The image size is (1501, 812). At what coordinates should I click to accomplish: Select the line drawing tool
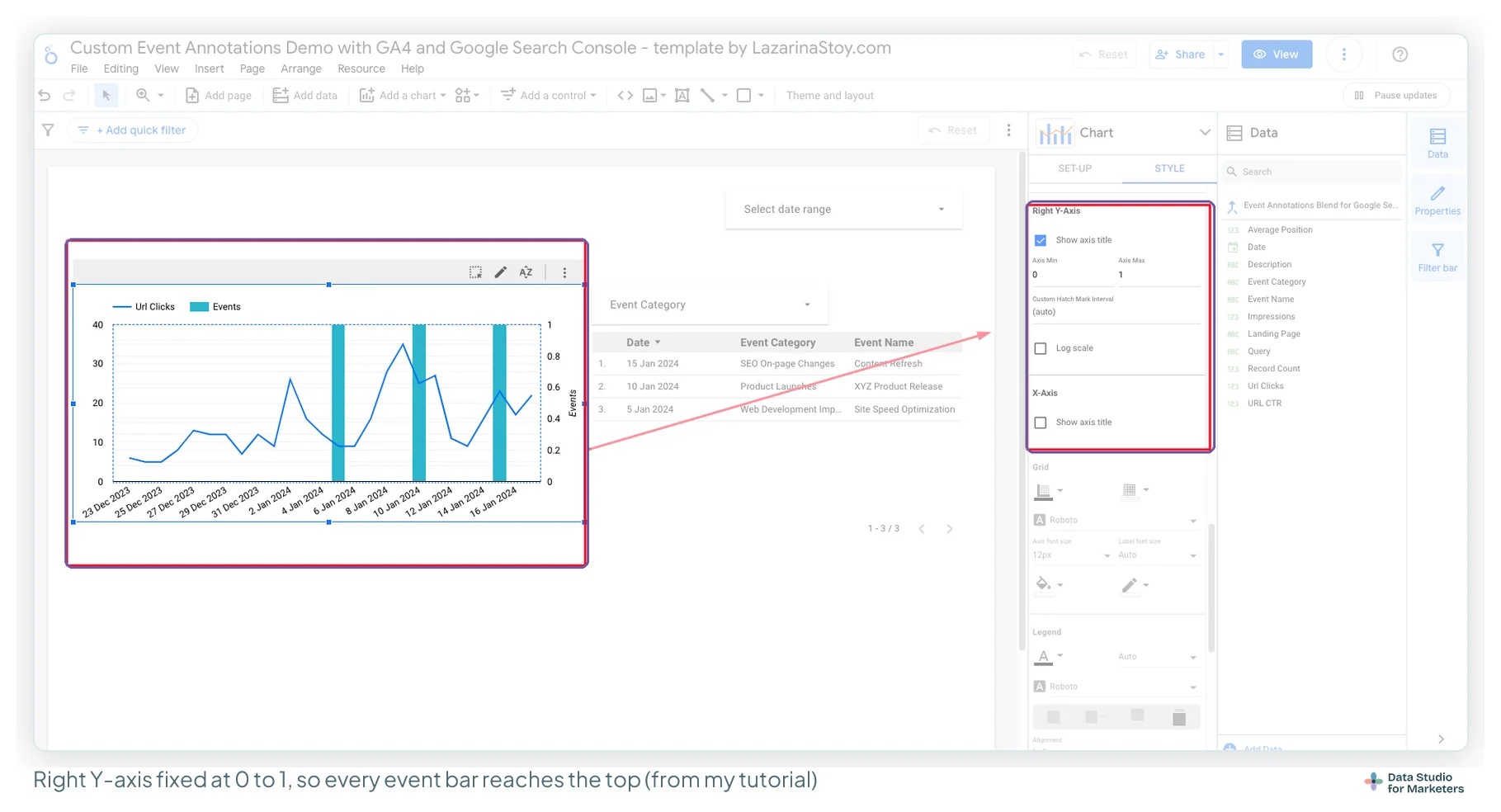click(707, 96)
